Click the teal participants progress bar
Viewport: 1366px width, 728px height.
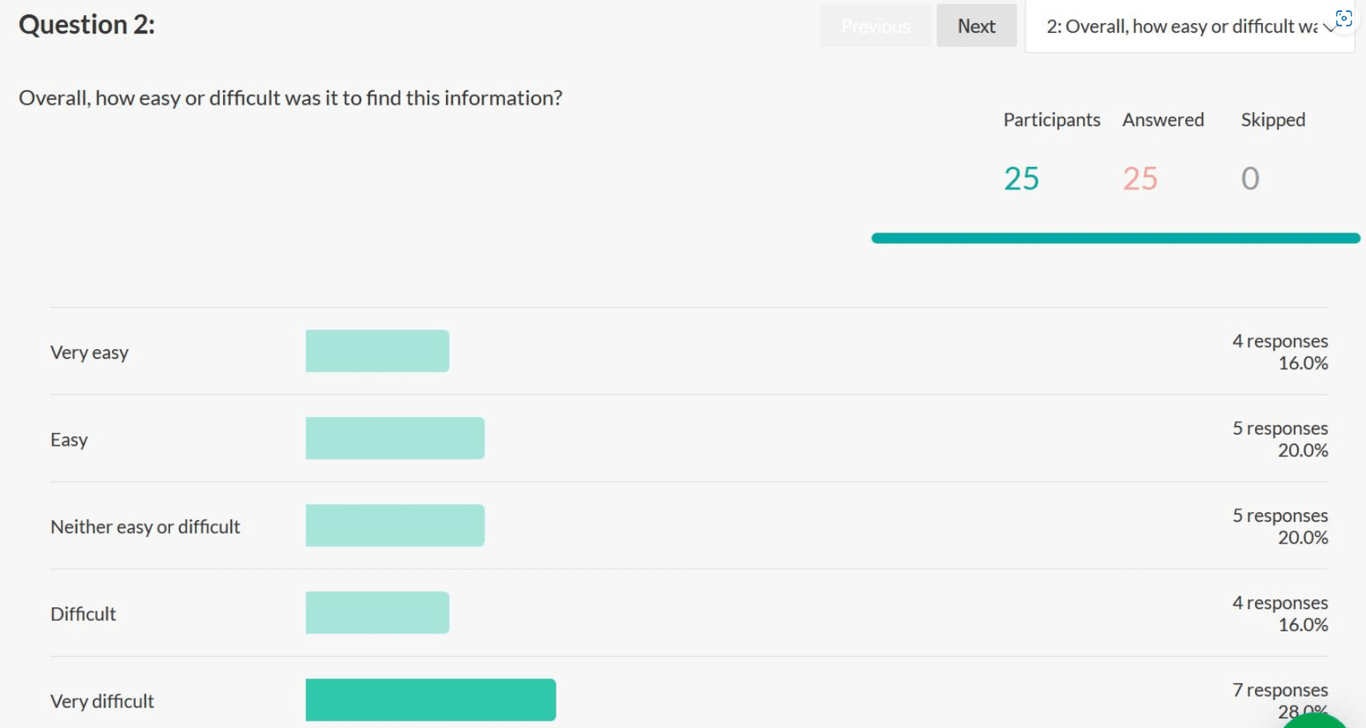[1115, 238]
